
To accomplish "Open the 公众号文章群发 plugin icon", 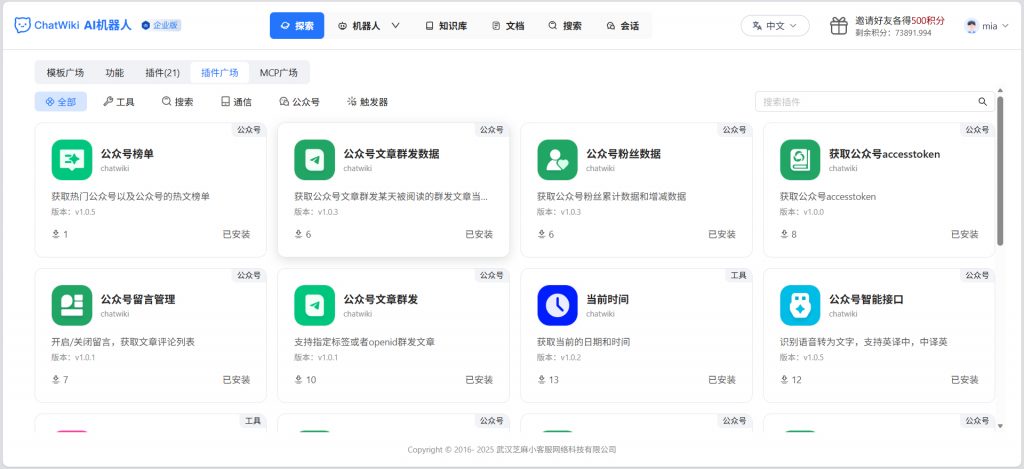I will [315, 305].
